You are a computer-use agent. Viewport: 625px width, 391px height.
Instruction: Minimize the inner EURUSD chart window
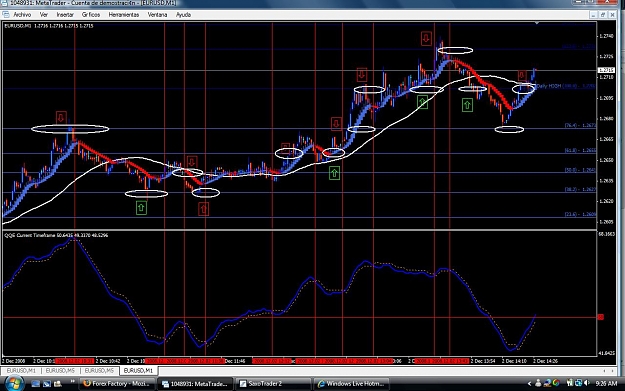(x=594, y=15)
